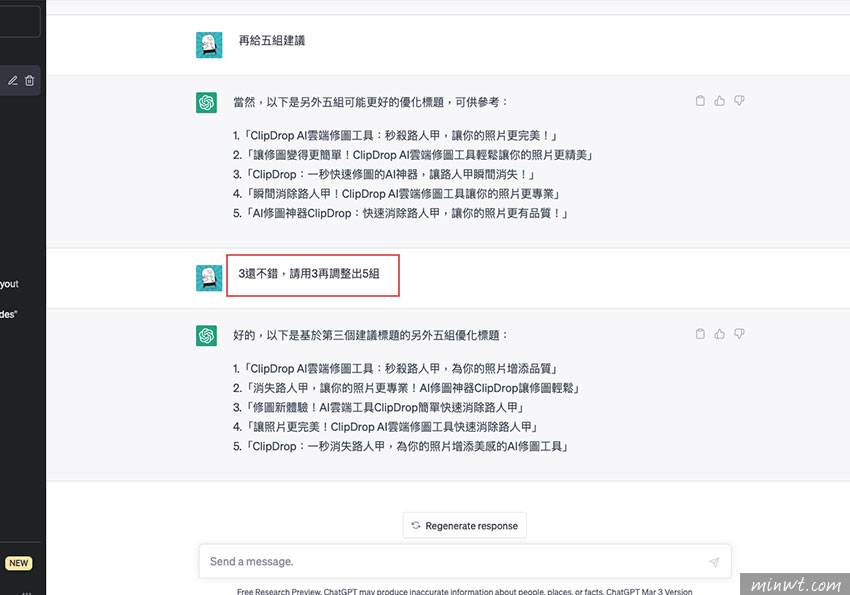Viewport: 850px width, 595px height.
Task: Click the new chat box atop the sidebar
Action: click(x=20, y=22)
